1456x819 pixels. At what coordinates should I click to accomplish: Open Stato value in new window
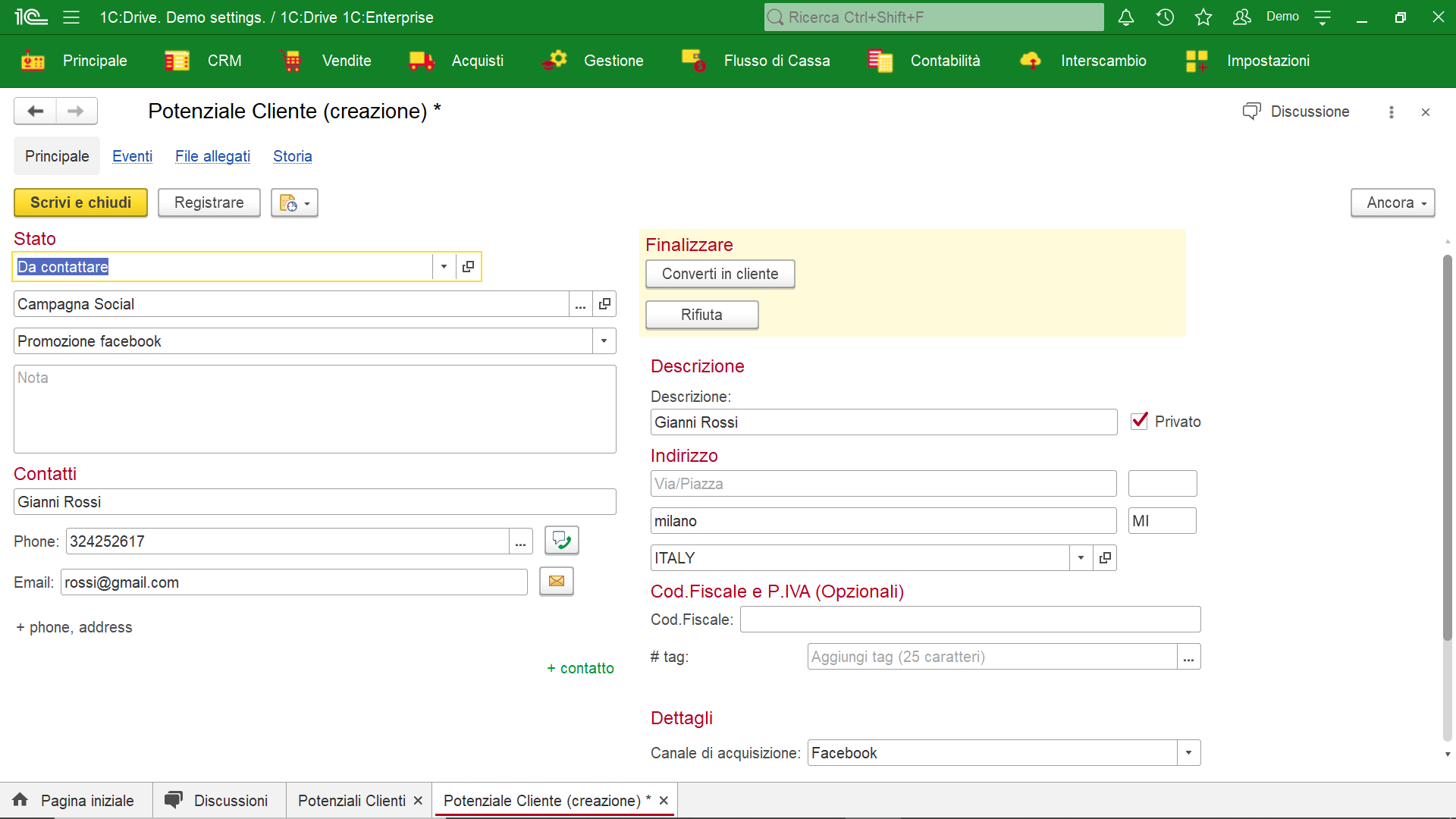click(x=468, y=267)
